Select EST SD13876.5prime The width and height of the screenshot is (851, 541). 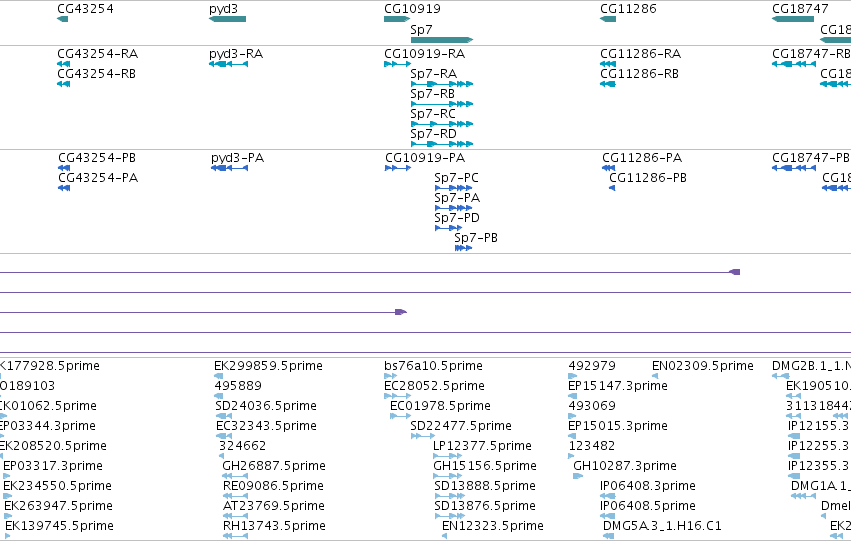click(x=485, y=507)
